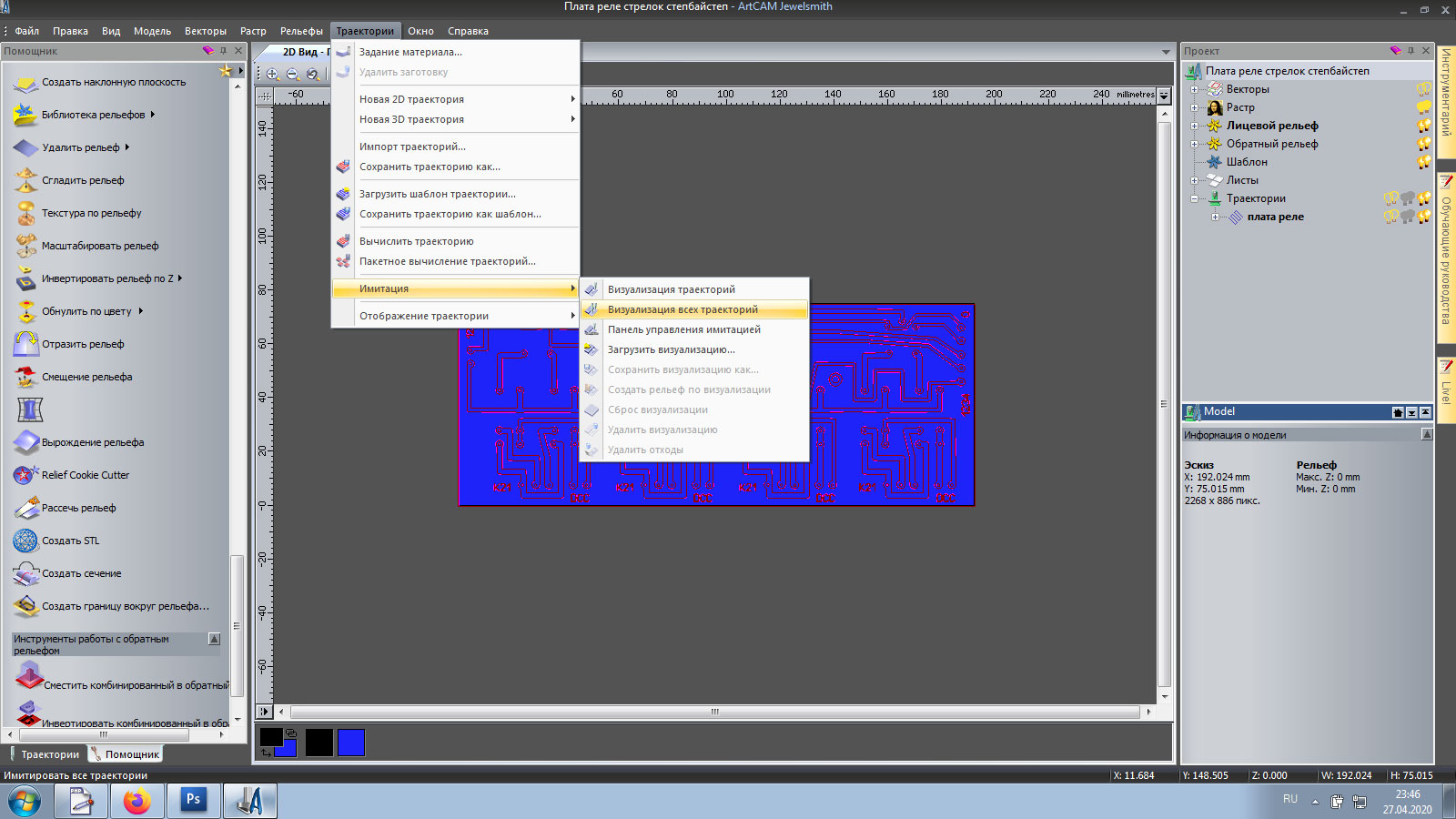Pin the Помощник panel with pushpin icon
The height and width of the screenshot is (819, 1456).
click(x=223, y=51)
